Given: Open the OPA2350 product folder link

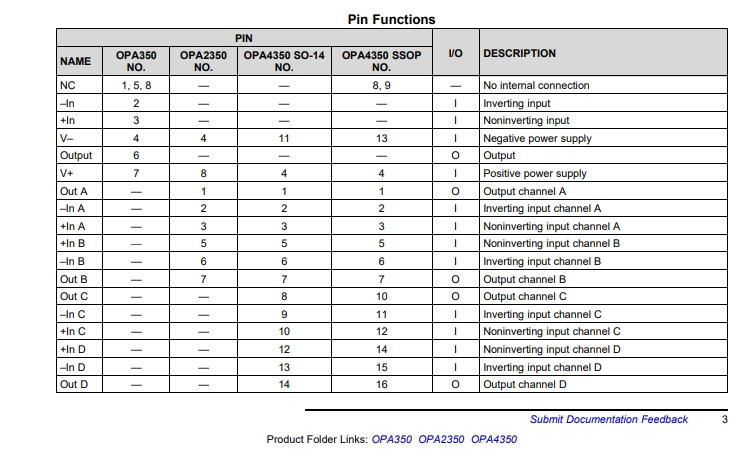Looking at the screenshot, I should [441, 439].
